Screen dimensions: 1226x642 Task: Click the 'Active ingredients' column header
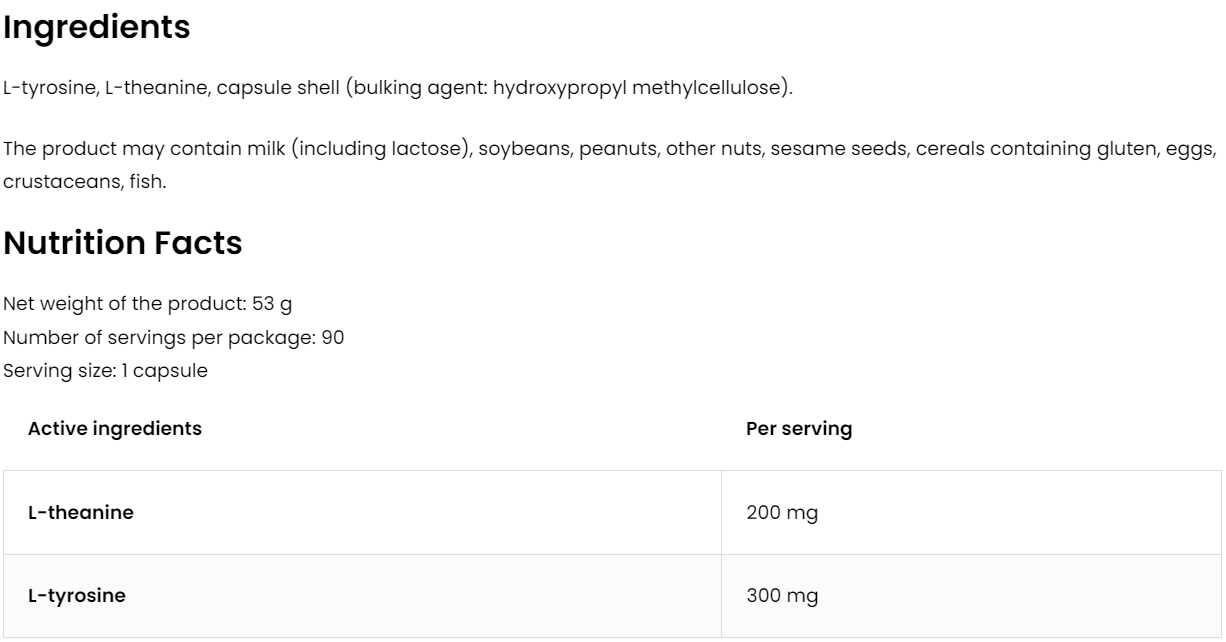pyautogui.click(x=114, y=429)
